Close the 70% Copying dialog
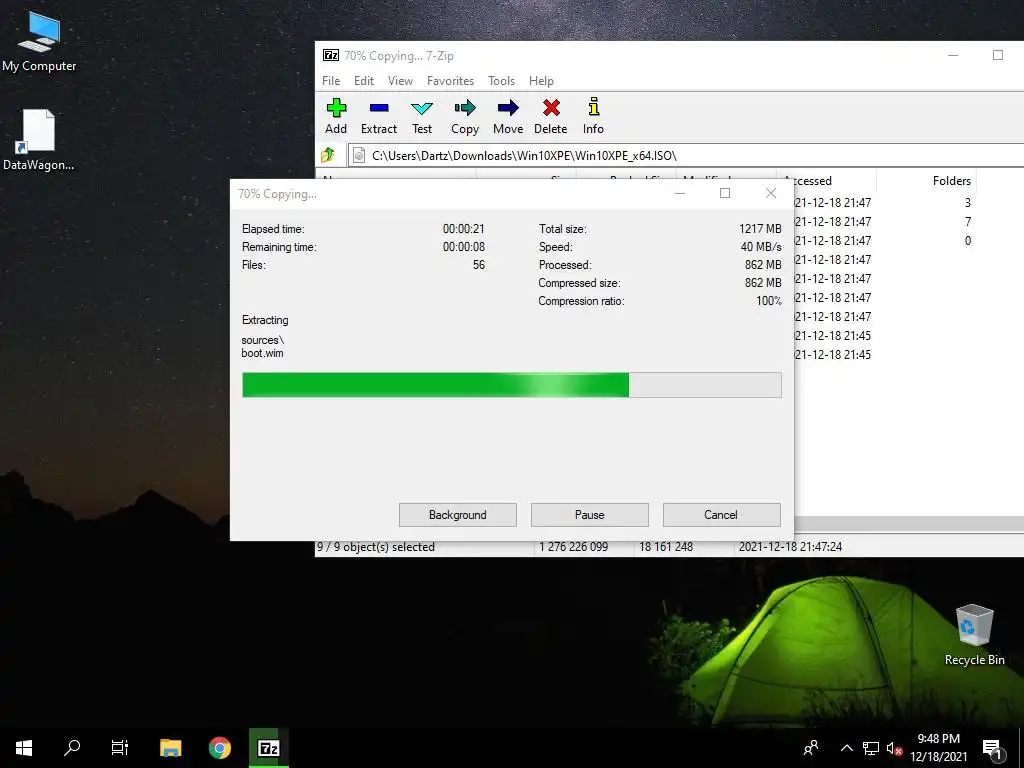The width and height of the screenshot is (1024, 768). click(x=771, y=193)
